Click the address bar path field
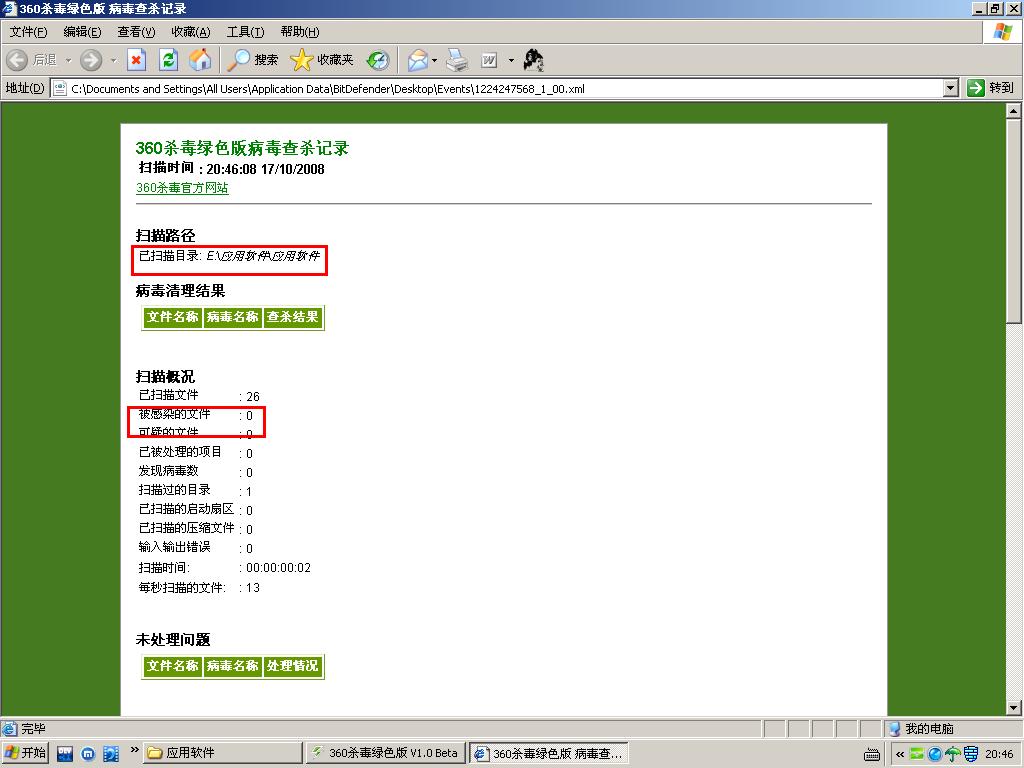The image size is (1024, 768). [x=496, y=88]
